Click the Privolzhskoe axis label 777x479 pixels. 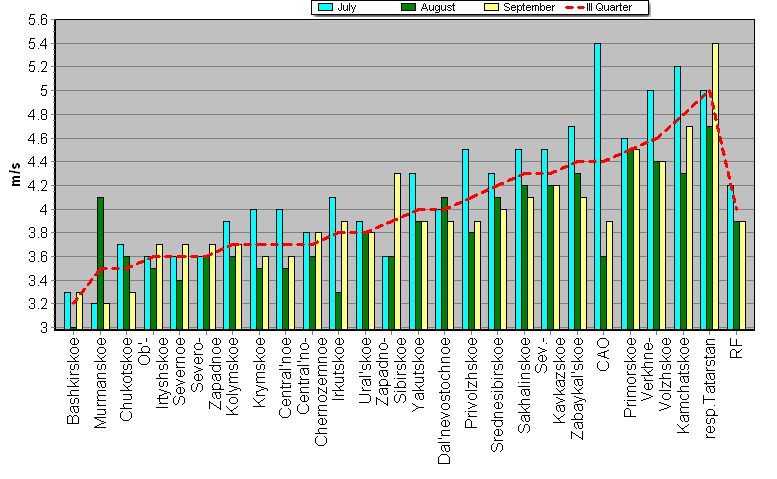tap(471, 382)
